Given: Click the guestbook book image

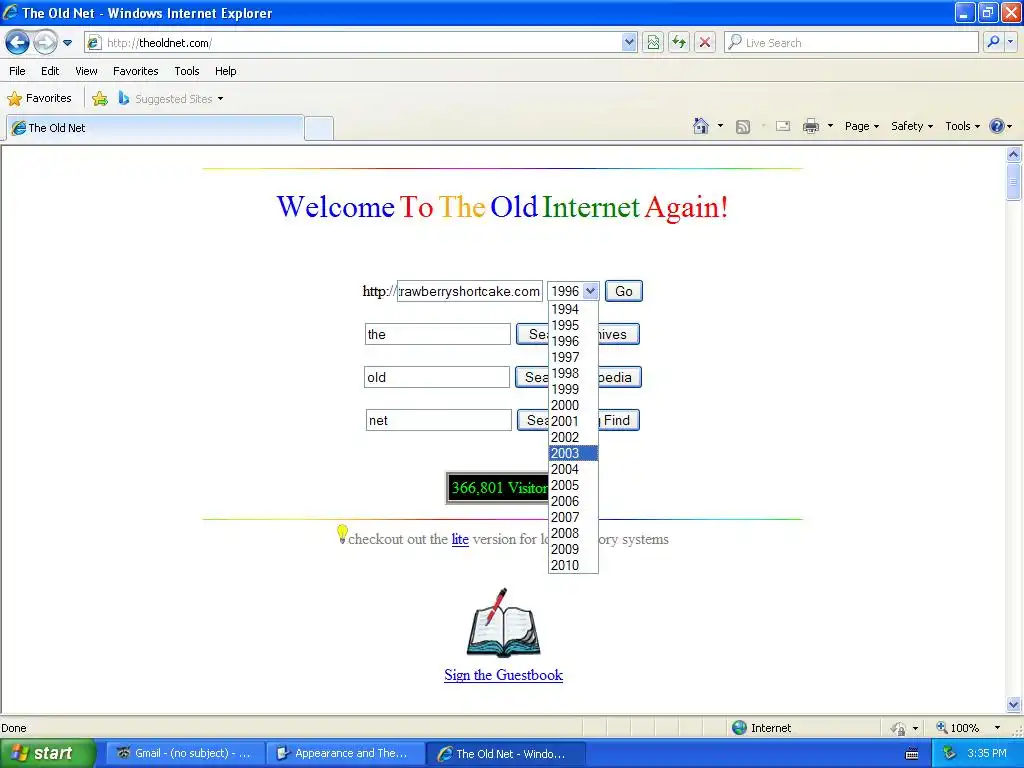Looking at the screenshot, I should click(x=503, y=623).
